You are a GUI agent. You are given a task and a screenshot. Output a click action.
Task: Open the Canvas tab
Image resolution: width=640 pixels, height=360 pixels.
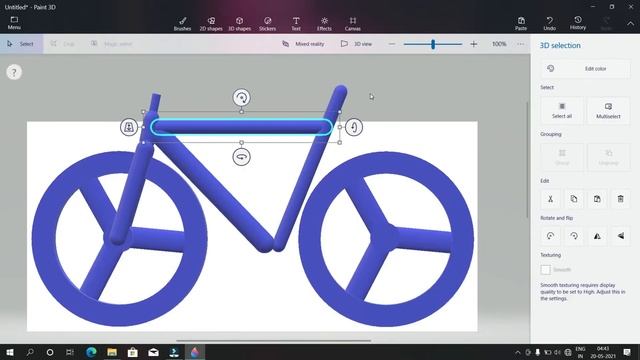coord(353,24)
